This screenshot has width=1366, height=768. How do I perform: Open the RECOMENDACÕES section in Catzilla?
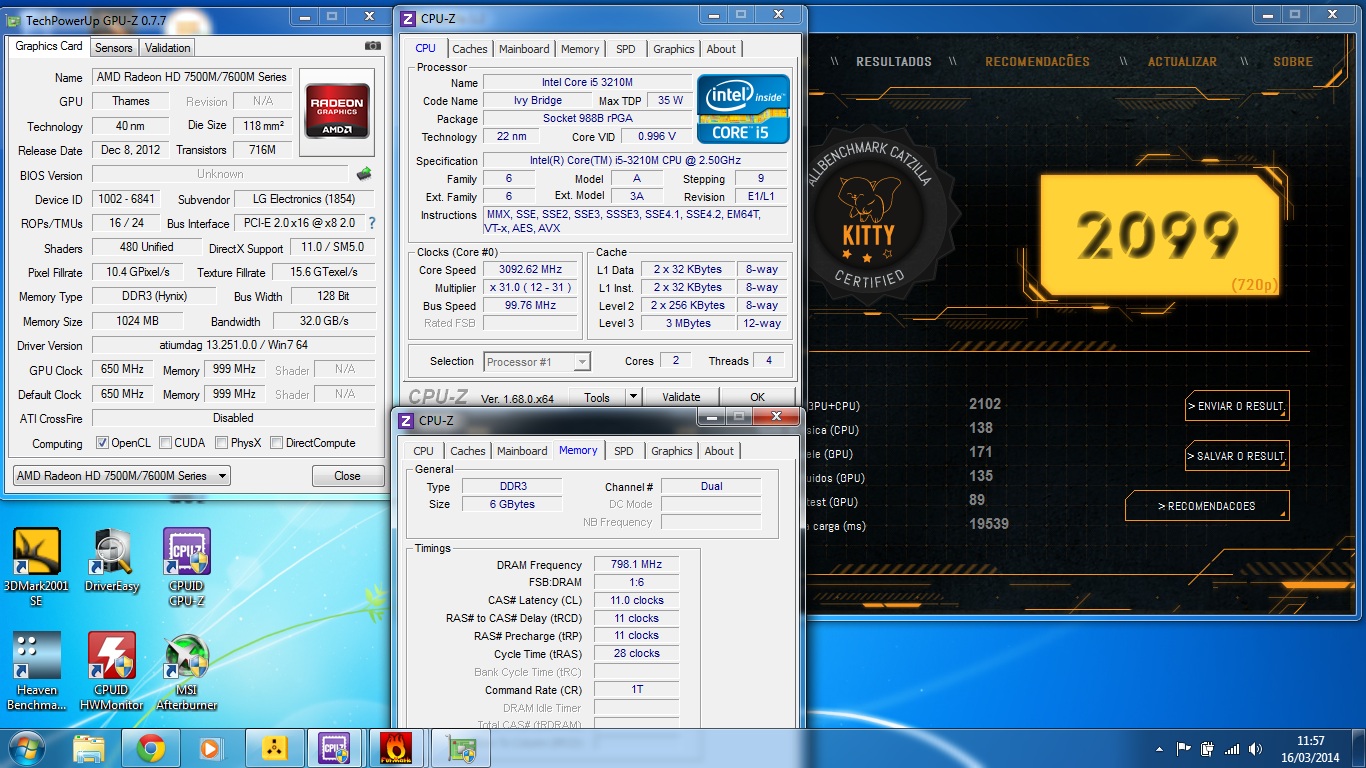coord(1037,62)
